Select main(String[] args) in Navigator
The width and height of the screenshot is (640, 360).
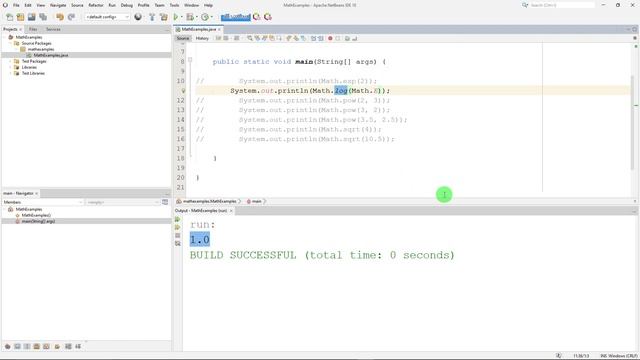tap(38, 221)
